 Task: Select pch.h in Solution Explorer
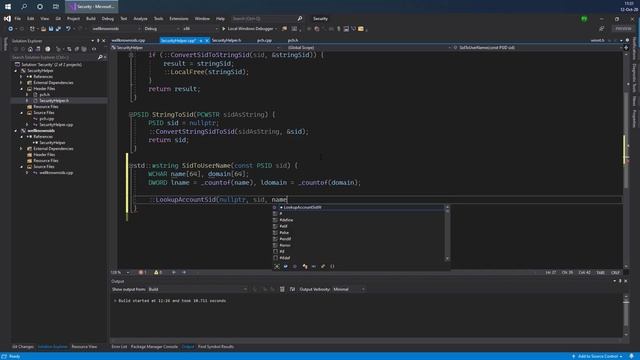(x=44, y=95)
